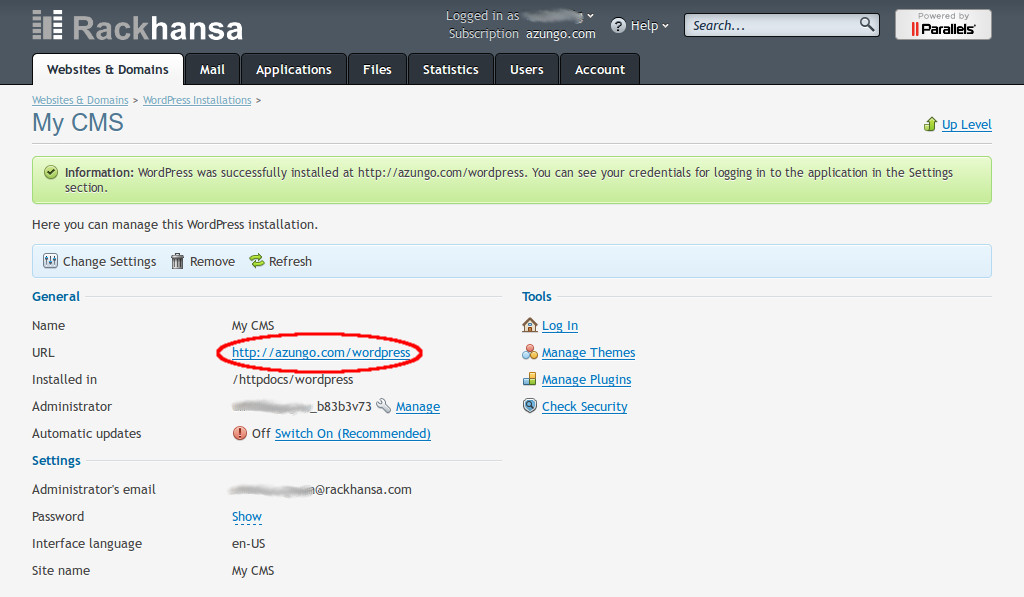This screenshot has width=1024, height=597.
Task: View the Statistics tab
Action: (x=451, y=69)
